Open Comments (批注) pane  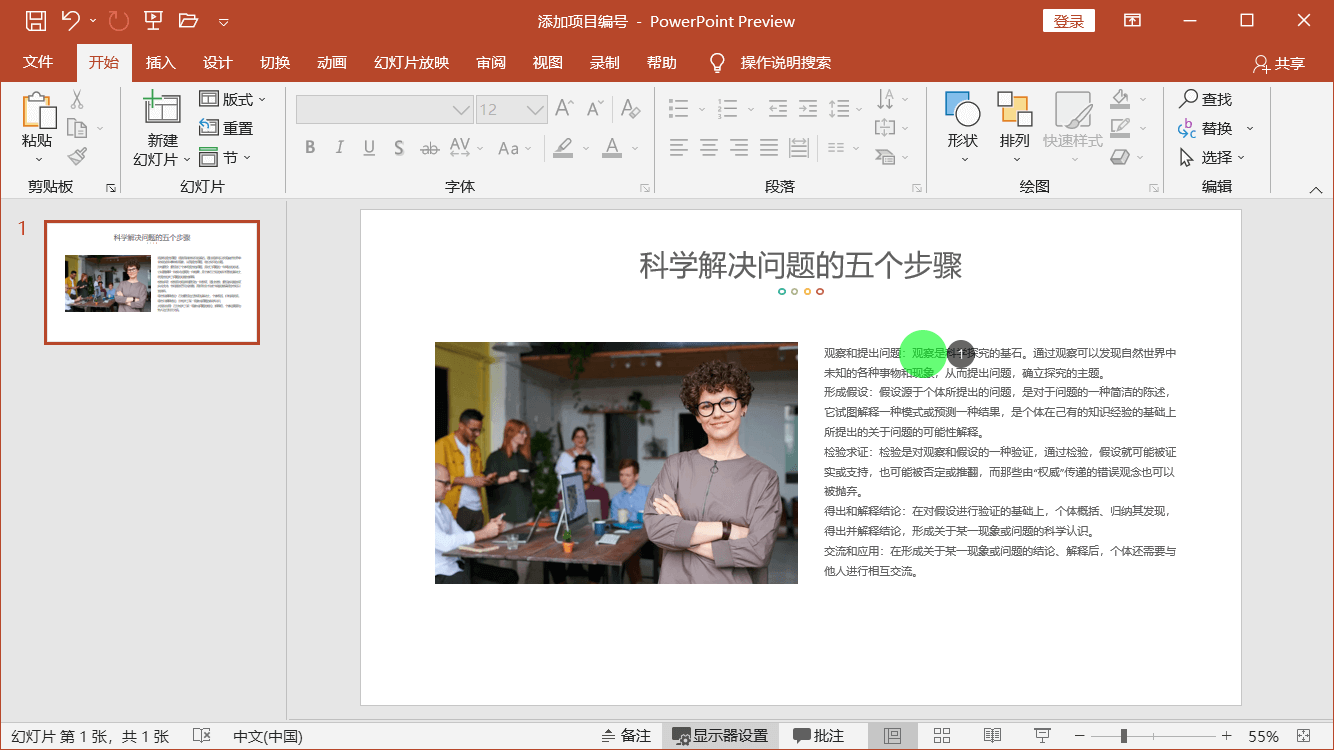pyautogui.click(x=818, y=736)
